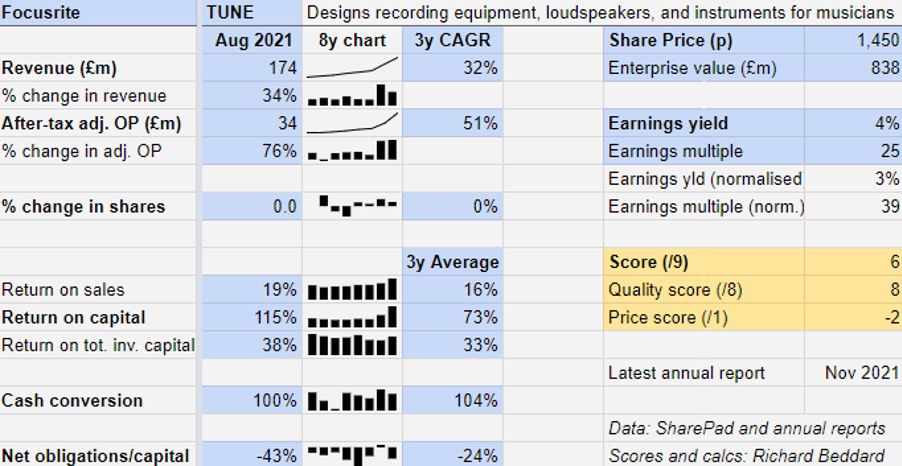
Task: Click the % change in revenue bar sparkline
Action: tap(352, 96)
